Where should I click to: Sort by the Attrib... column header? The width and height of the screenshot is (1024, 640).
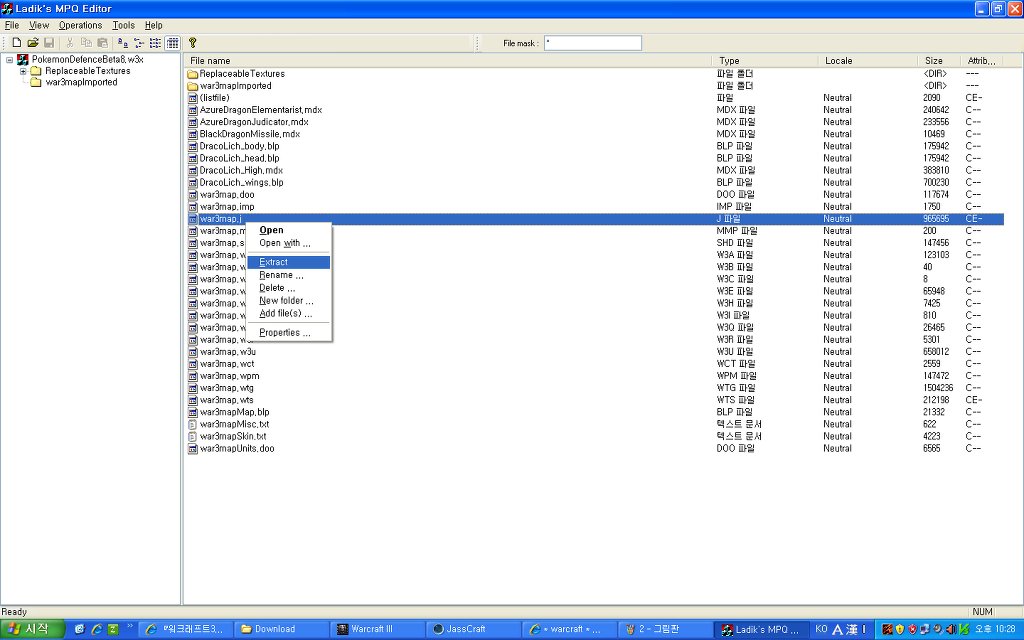[982, 61]
